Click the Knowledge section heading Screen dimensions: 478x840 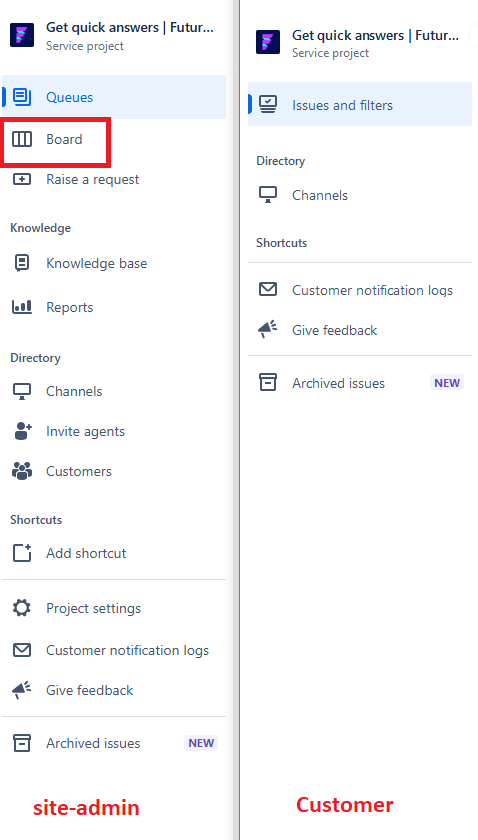(x=40, y=228)
